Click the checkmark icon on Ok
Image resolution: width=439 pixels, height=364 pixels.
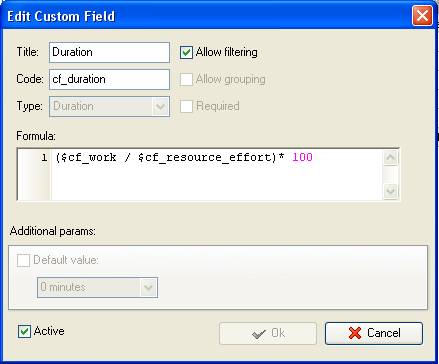[259, 333]
